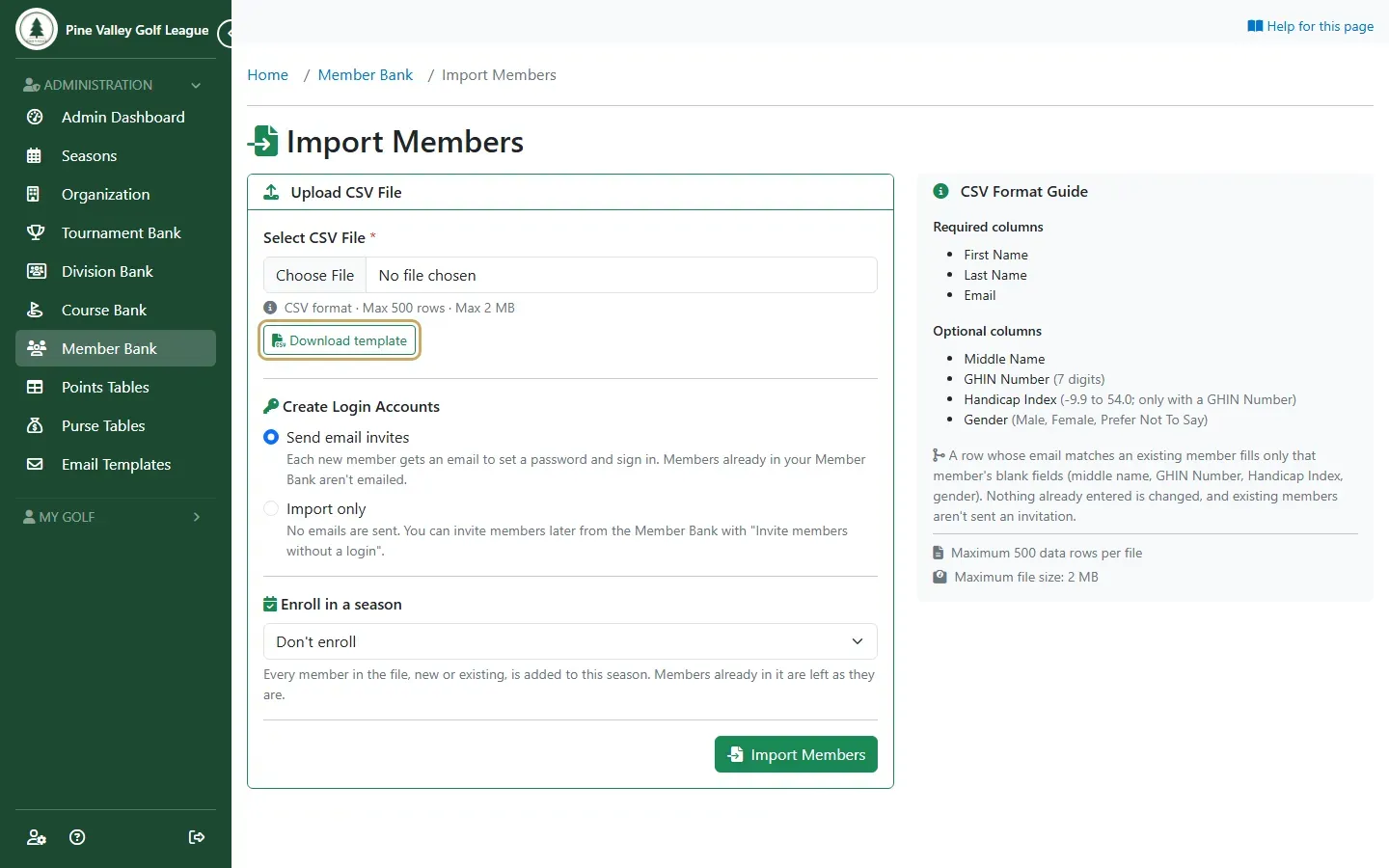Screen dimensions: 1389x868
Task: Click the Choose File button
Action: point(315,275)
